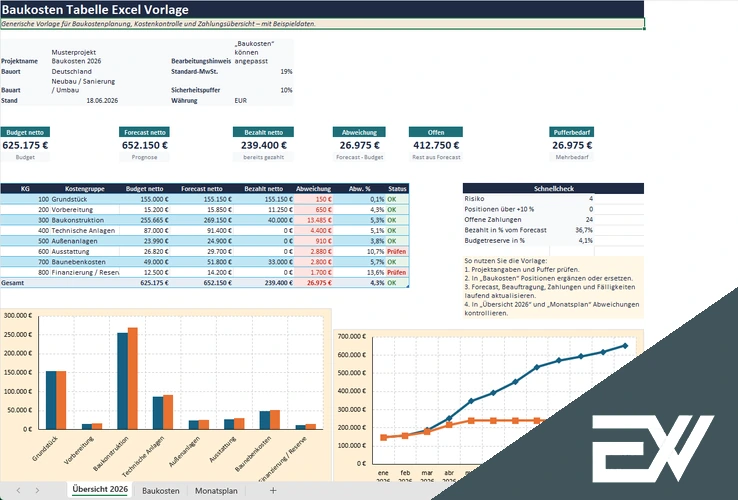
Task: Select the Außenanlagen row label
Action: (74, 241)
